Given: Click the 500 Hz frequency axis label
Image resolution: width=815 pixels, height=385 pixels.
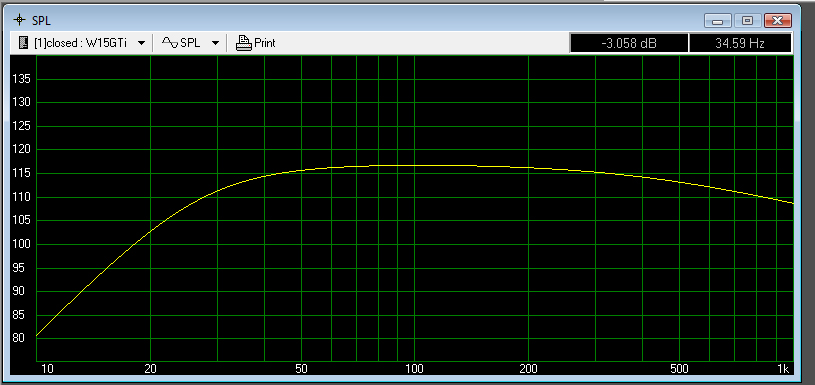Looking at the screenshot, I should tap(679, 369).
